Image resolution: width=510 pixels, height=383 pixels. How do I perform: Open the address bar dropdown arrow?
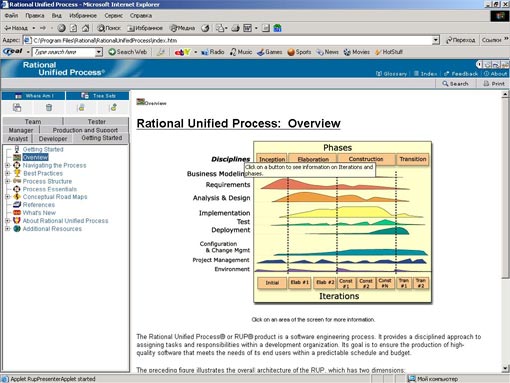click(436, 40)
